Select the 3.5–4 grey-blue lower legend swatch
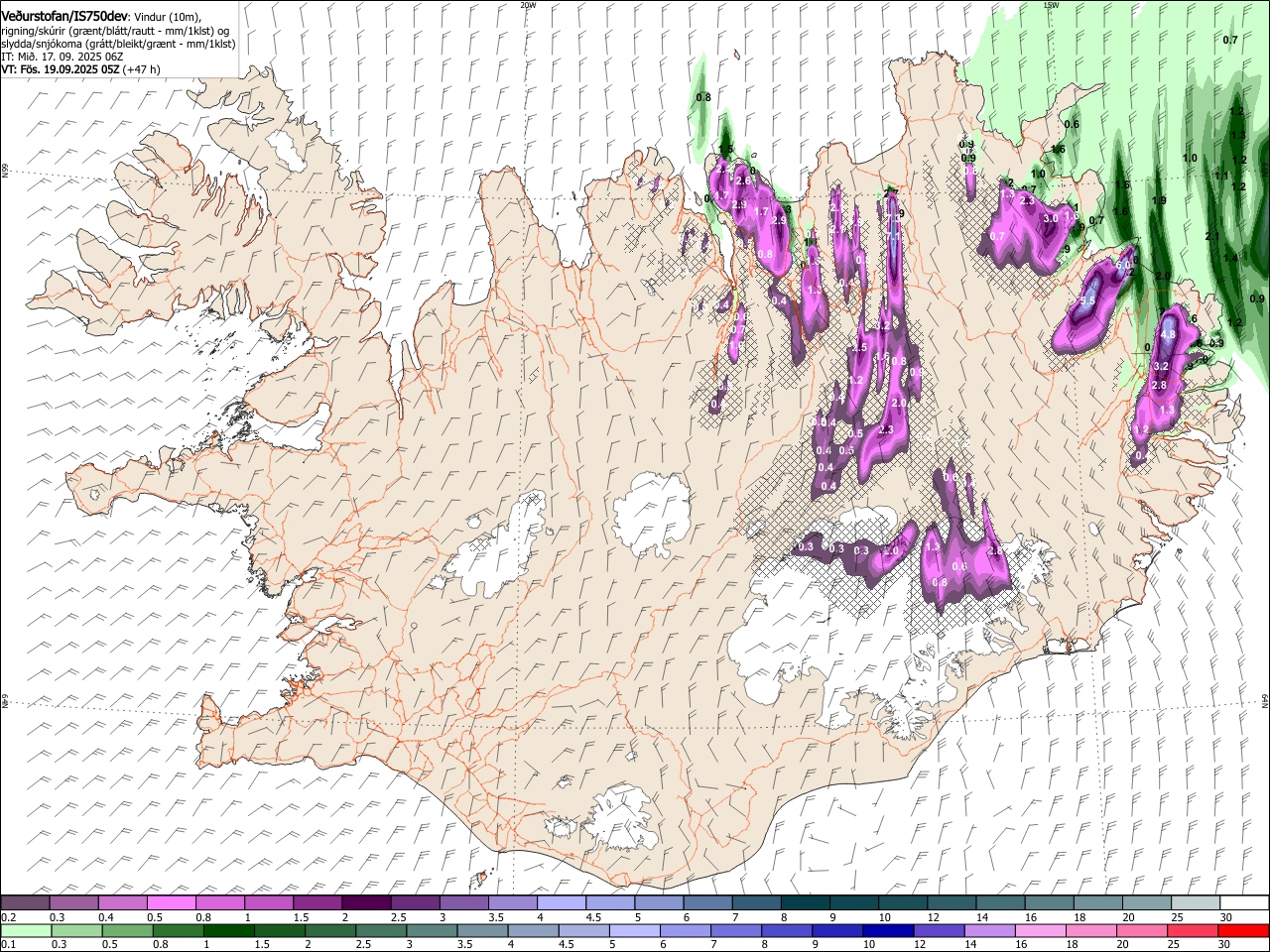1270x952 pixels. 482,930
